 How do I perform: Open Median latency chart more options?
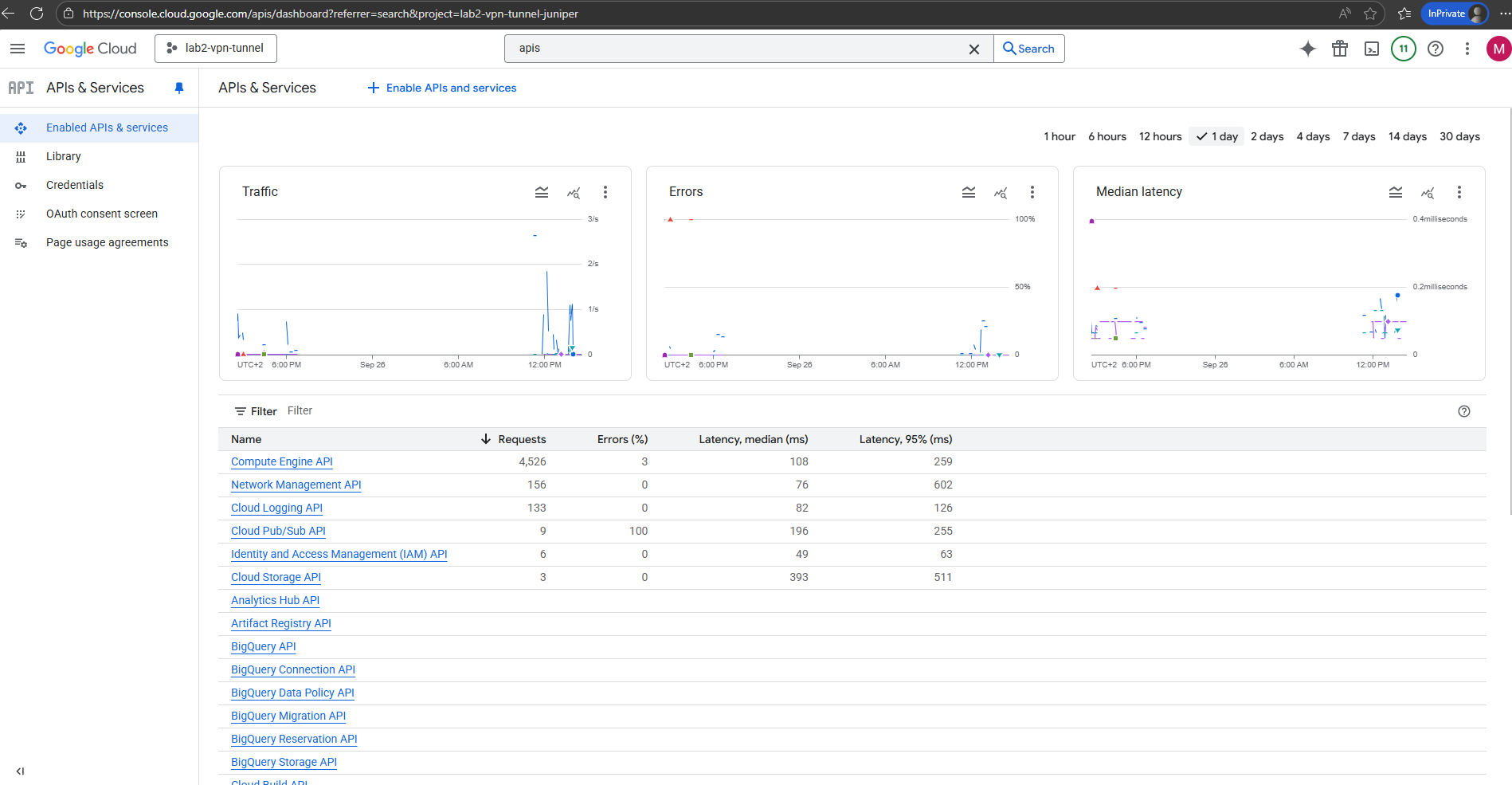tap(1459, 192)
